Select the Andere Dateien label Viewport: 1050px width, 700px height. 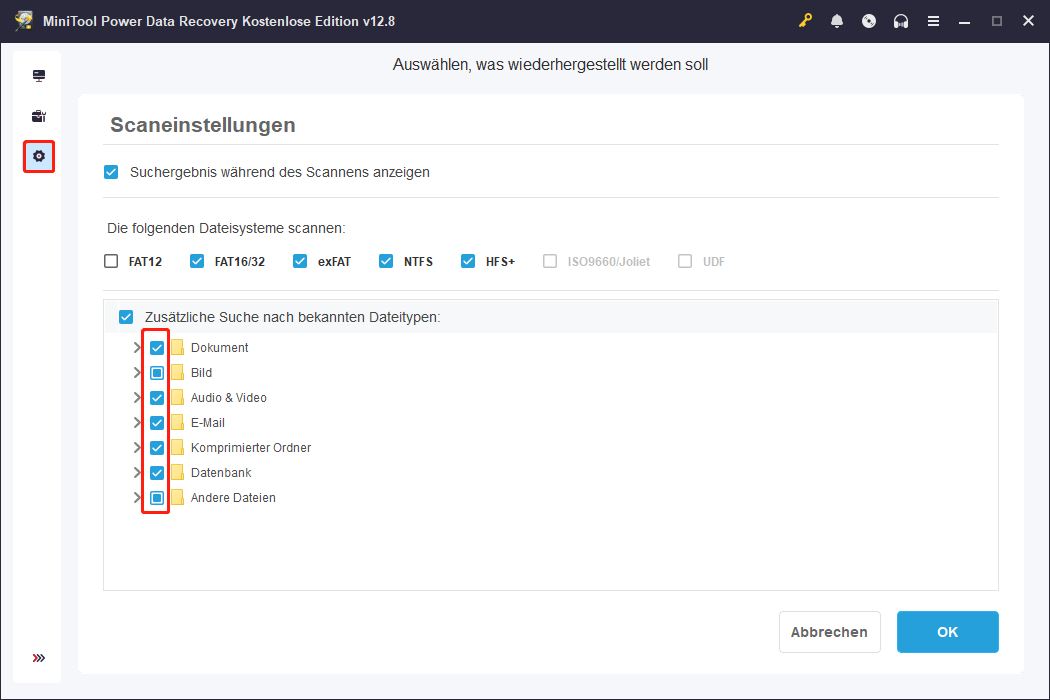click(x=233, y=498)
